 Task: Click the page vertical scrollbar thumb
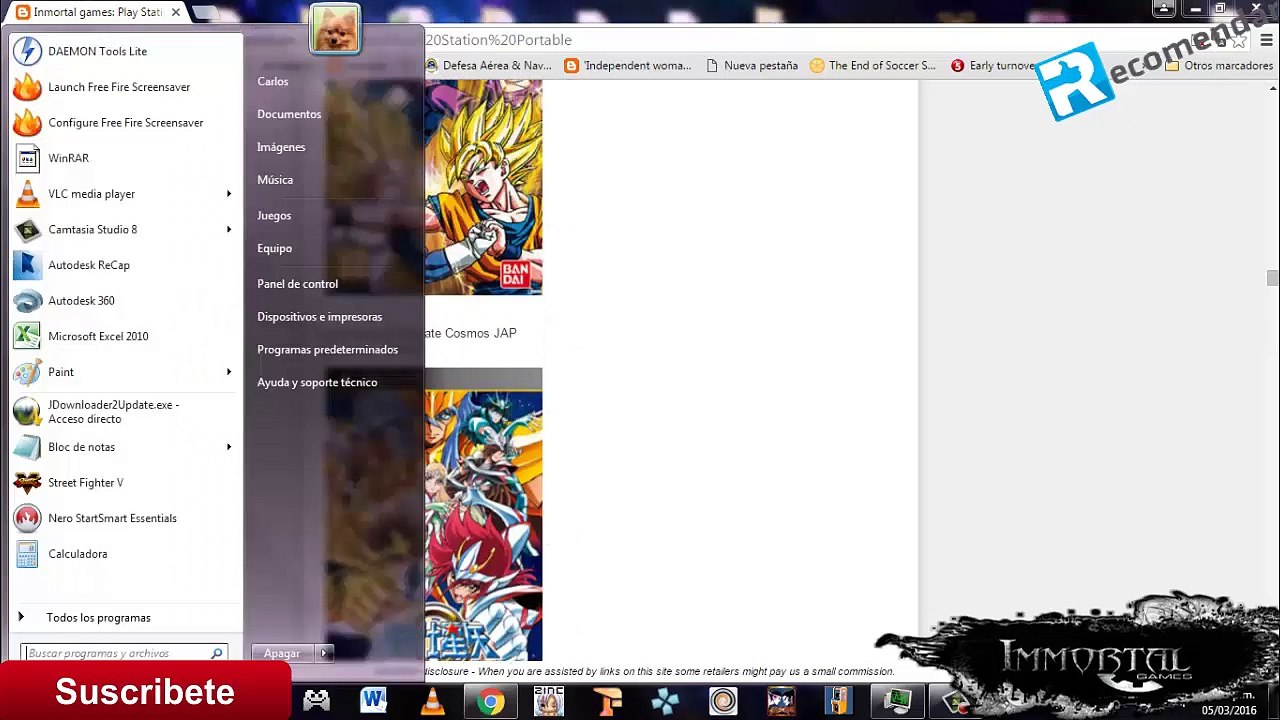point(1272,277)
